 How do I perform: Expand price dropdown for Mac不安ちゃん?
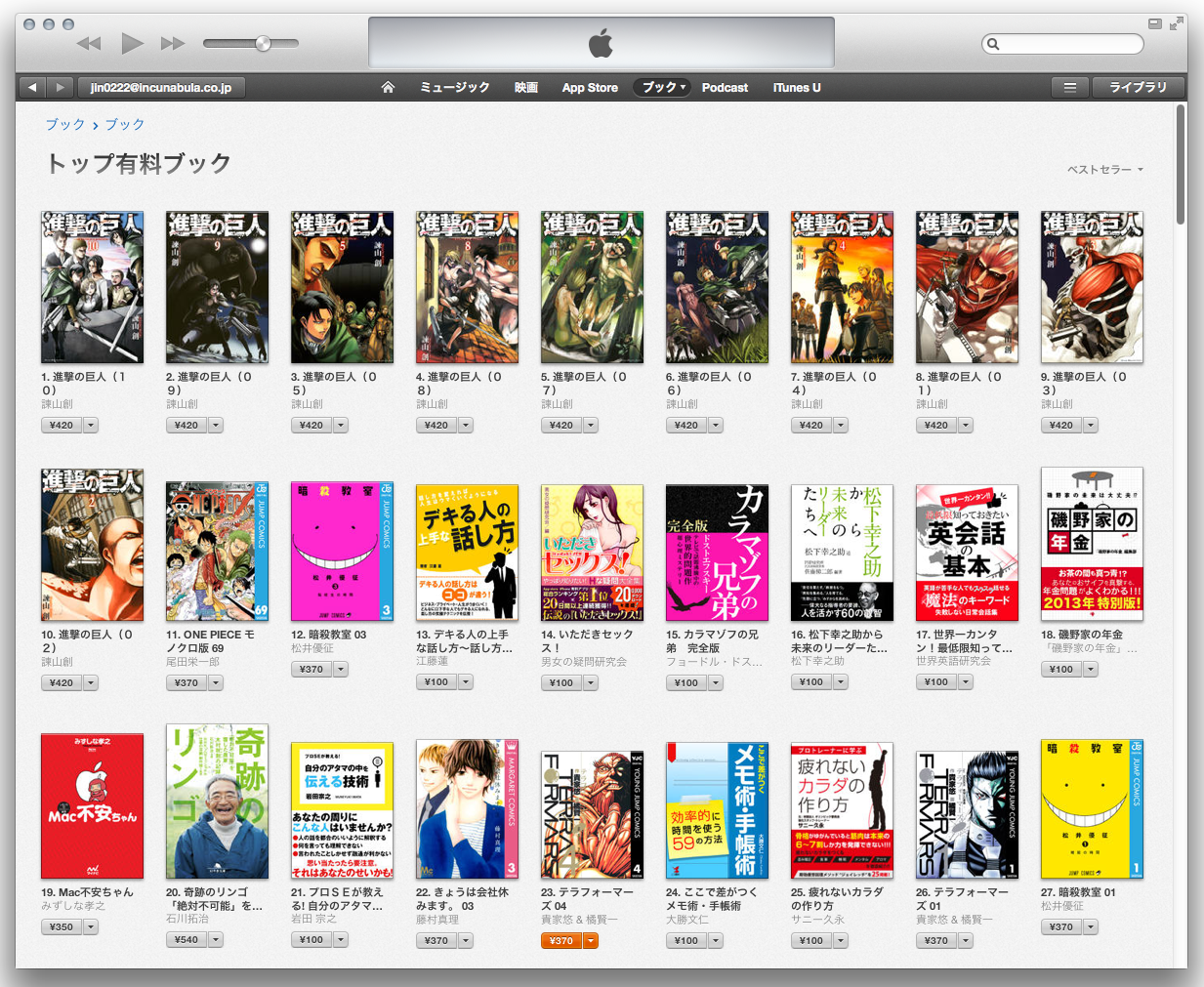pos(91,927)
